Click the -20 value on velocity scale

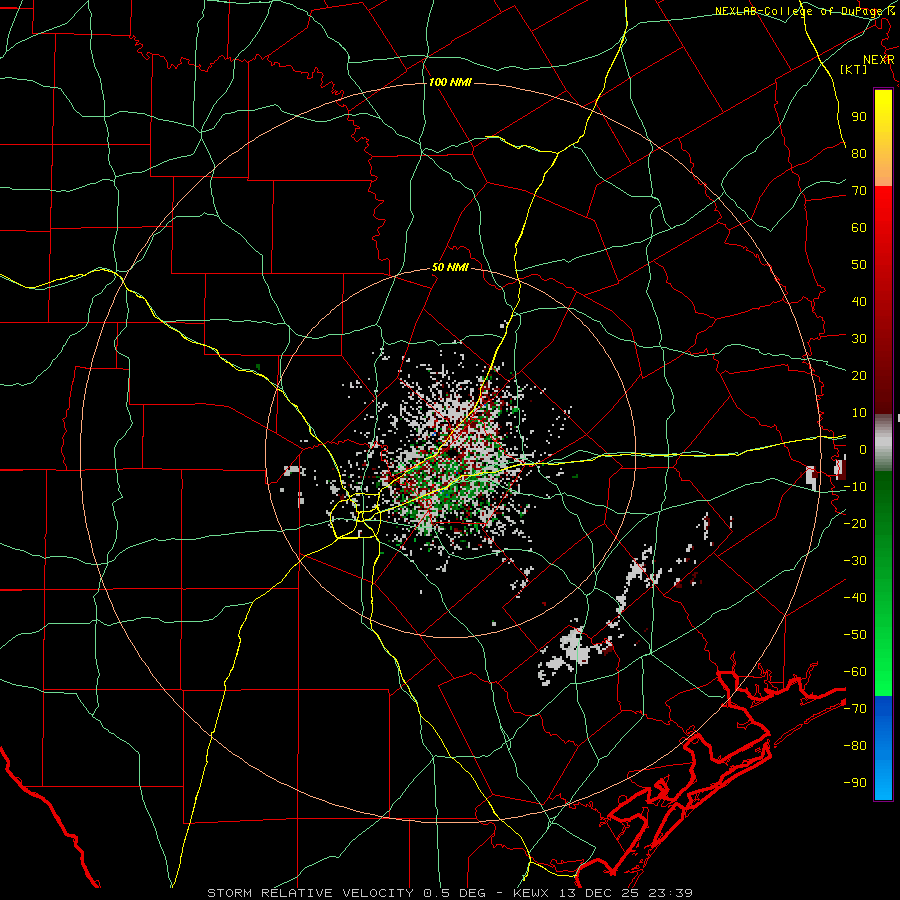coord(855,523)
